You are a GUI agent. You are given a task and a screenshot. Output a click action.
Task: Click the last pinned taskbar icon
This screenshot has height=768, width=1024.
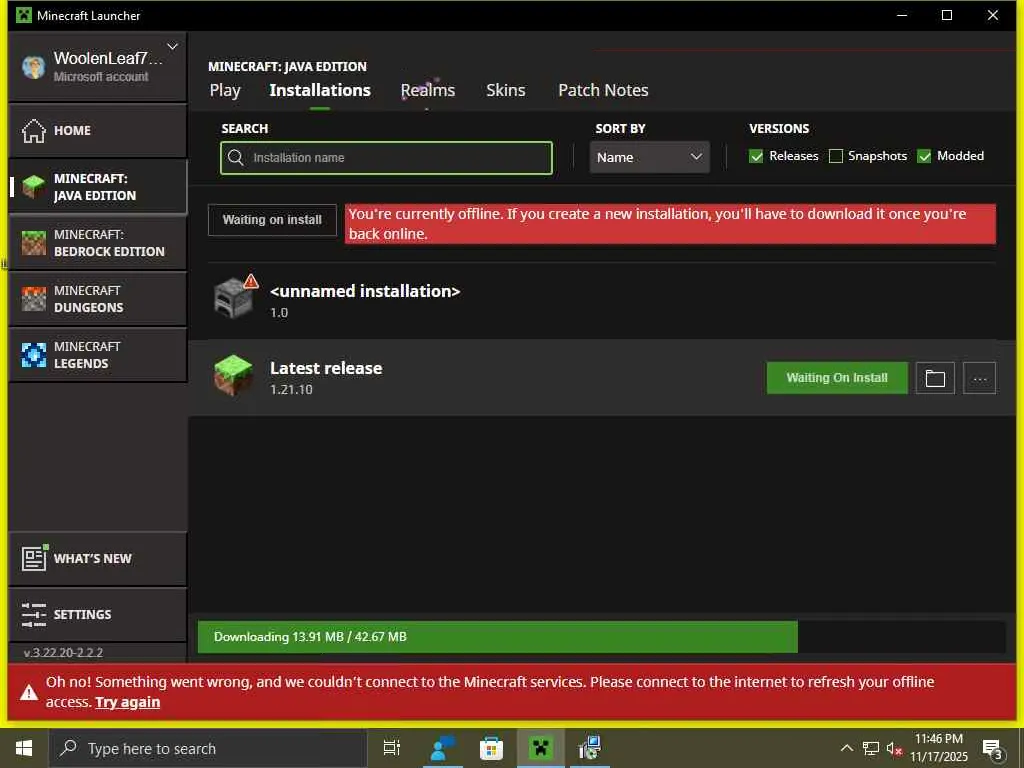[590, 748]
